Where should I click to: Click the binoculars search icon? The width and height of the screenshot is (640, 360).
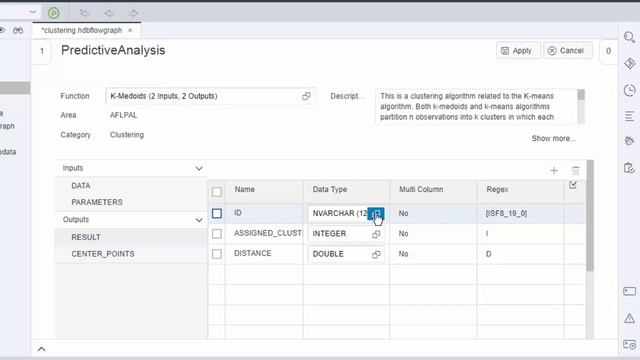point(18,31)
